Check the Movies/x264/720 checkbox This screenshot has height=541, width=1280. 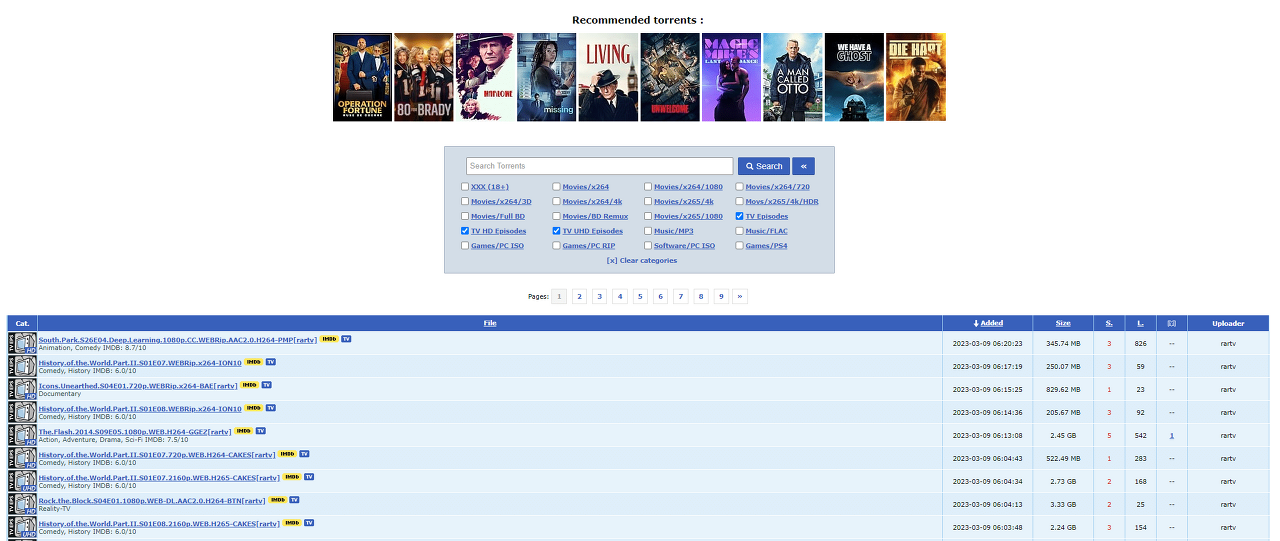(739, 187)
